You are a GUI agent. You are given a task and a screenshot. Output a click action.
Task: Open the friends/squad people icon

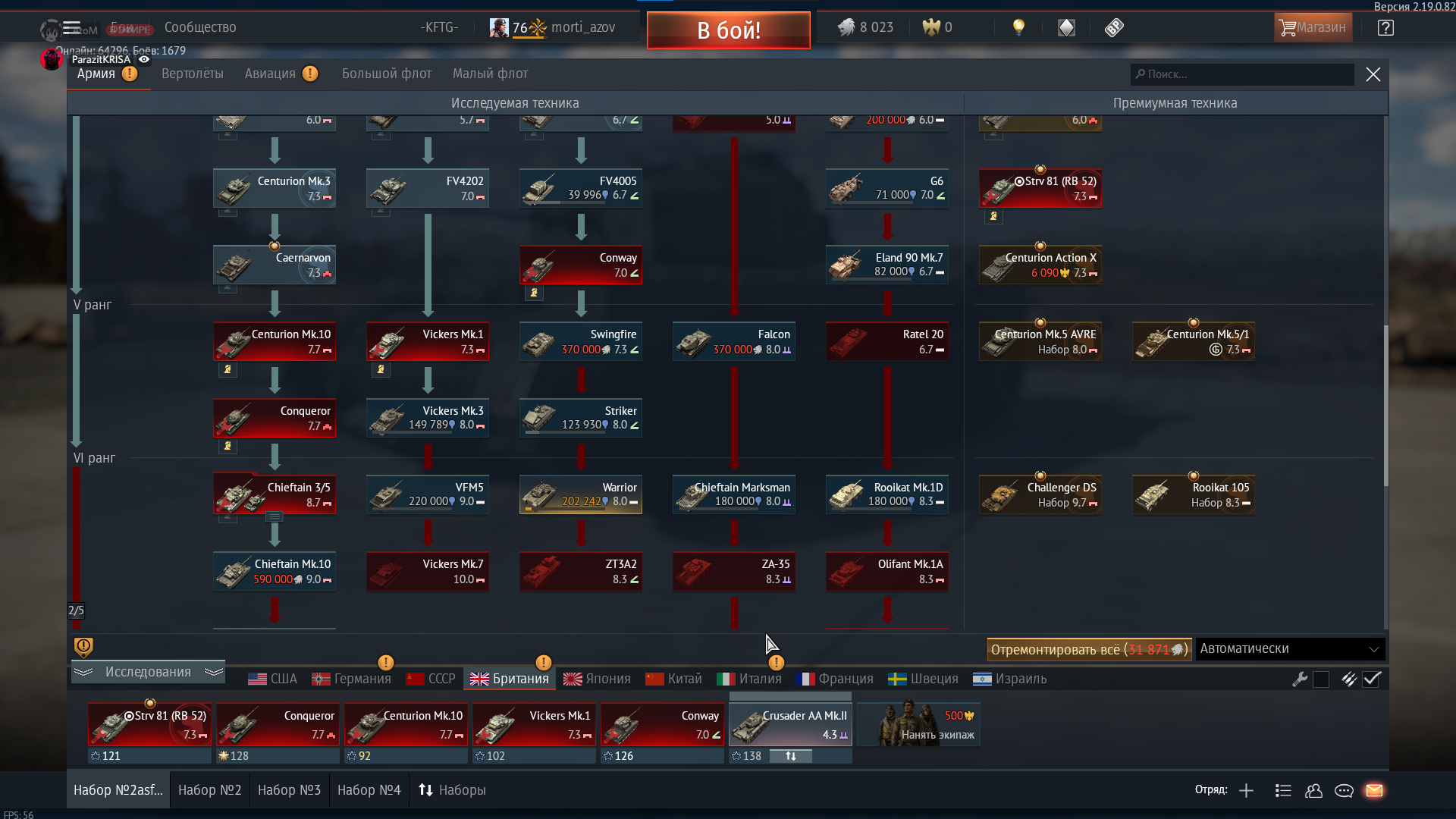(x=1313, y=791)
